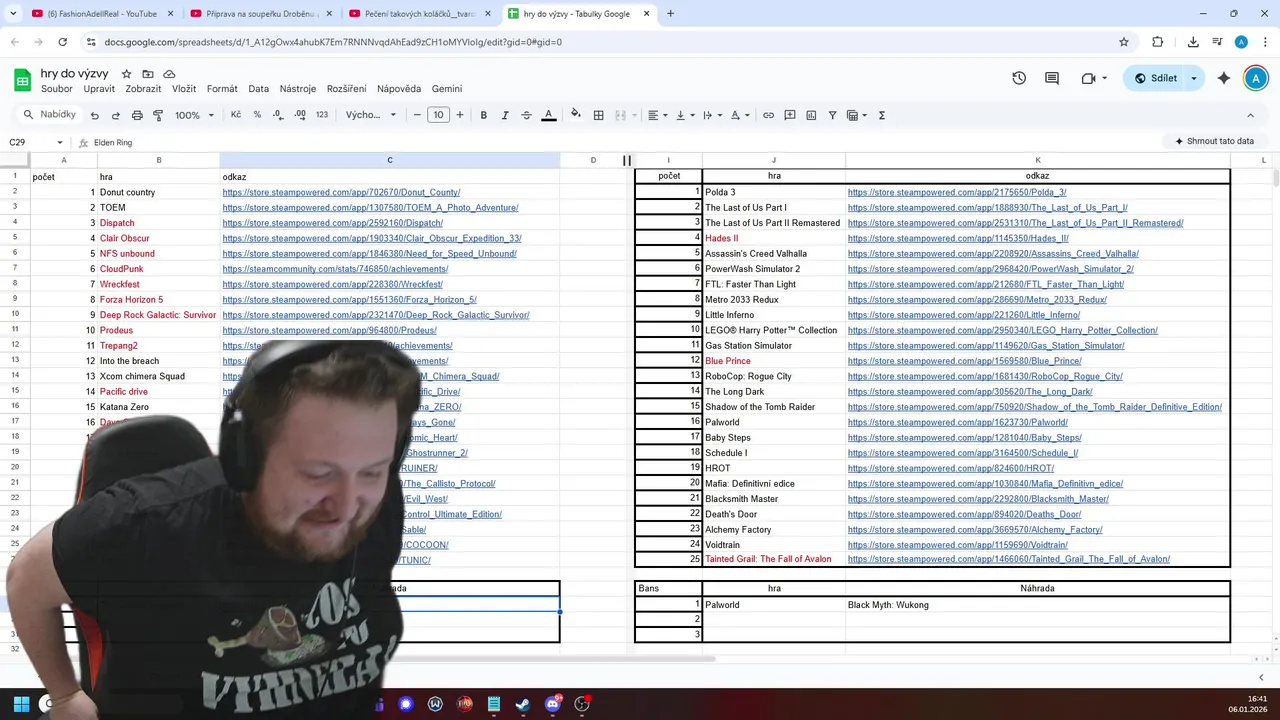Image resolution: width=1280 pixels, height=720 pixels.
Task: Star the document hry do výzvy
Action: [x=126, y=74]
